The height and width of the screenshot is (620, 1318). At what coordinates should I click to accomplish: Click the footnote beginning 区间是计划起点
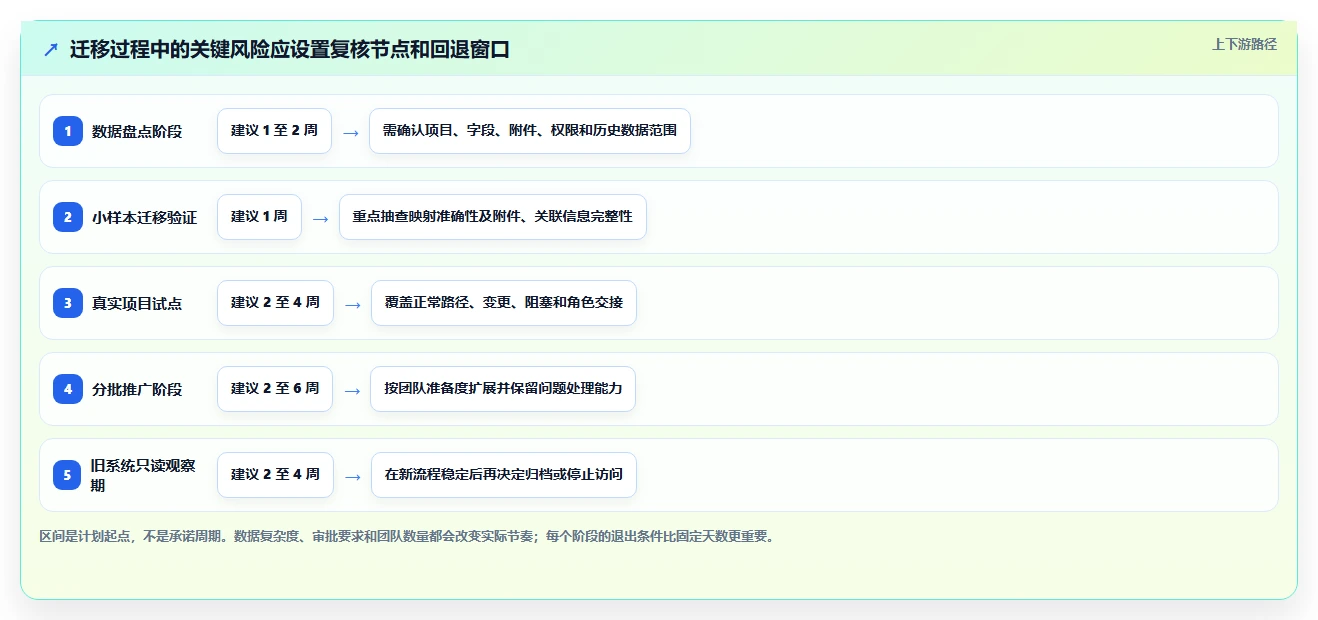click(x=406, y=536)
